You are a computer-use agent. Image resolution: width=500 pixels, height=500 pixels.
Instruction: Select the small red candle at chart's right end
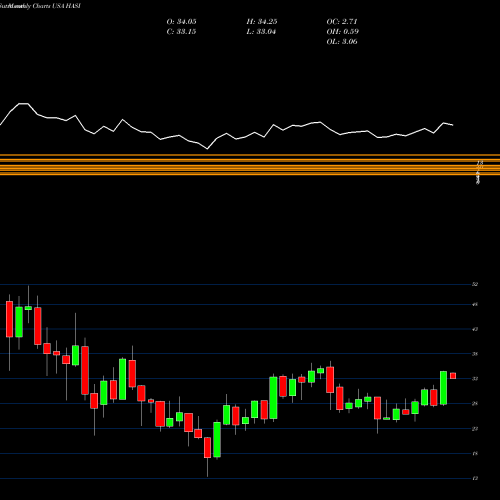click(453, 376)
